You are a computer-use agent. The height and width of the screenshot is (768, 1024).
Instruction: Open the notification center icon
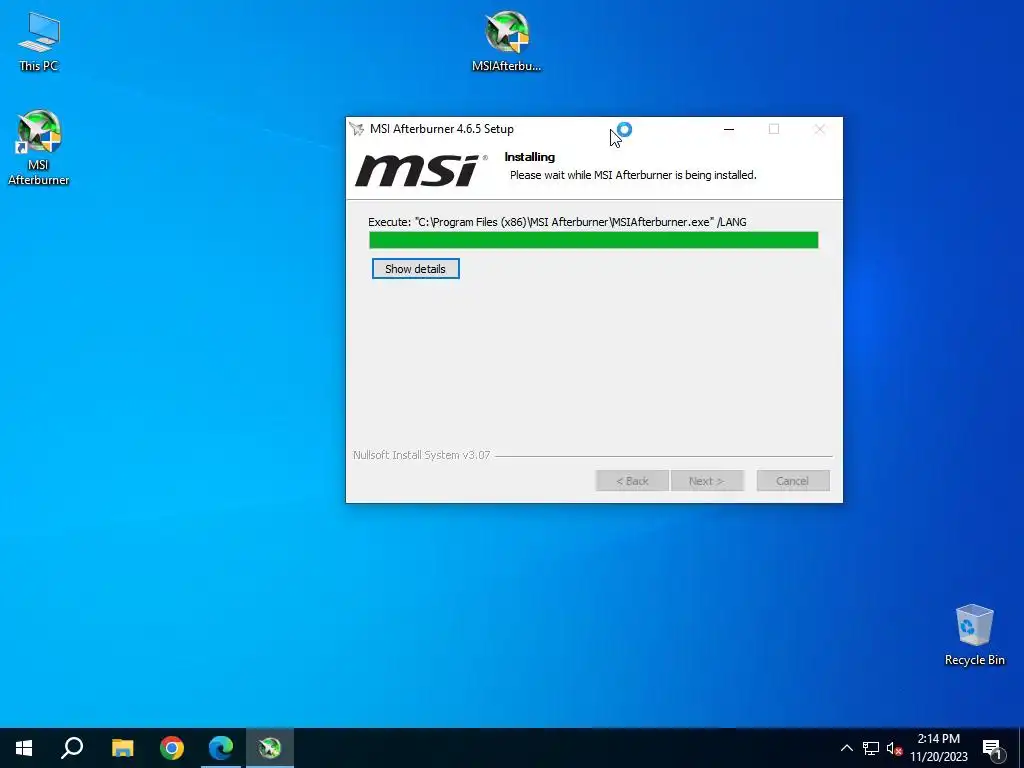993,748
